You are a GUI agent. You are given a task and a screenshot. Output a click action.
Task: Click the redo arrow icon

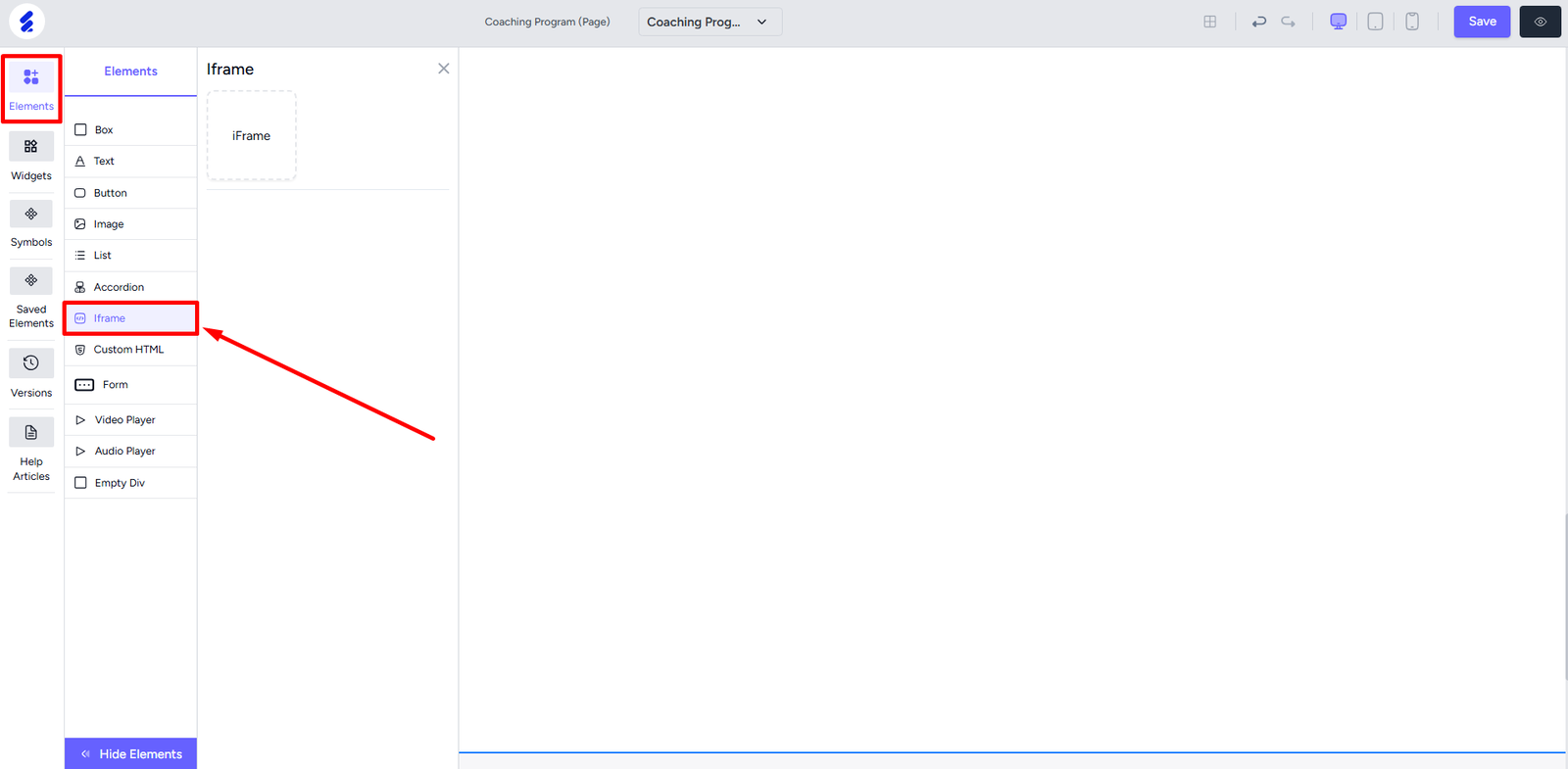point(1289,22)
